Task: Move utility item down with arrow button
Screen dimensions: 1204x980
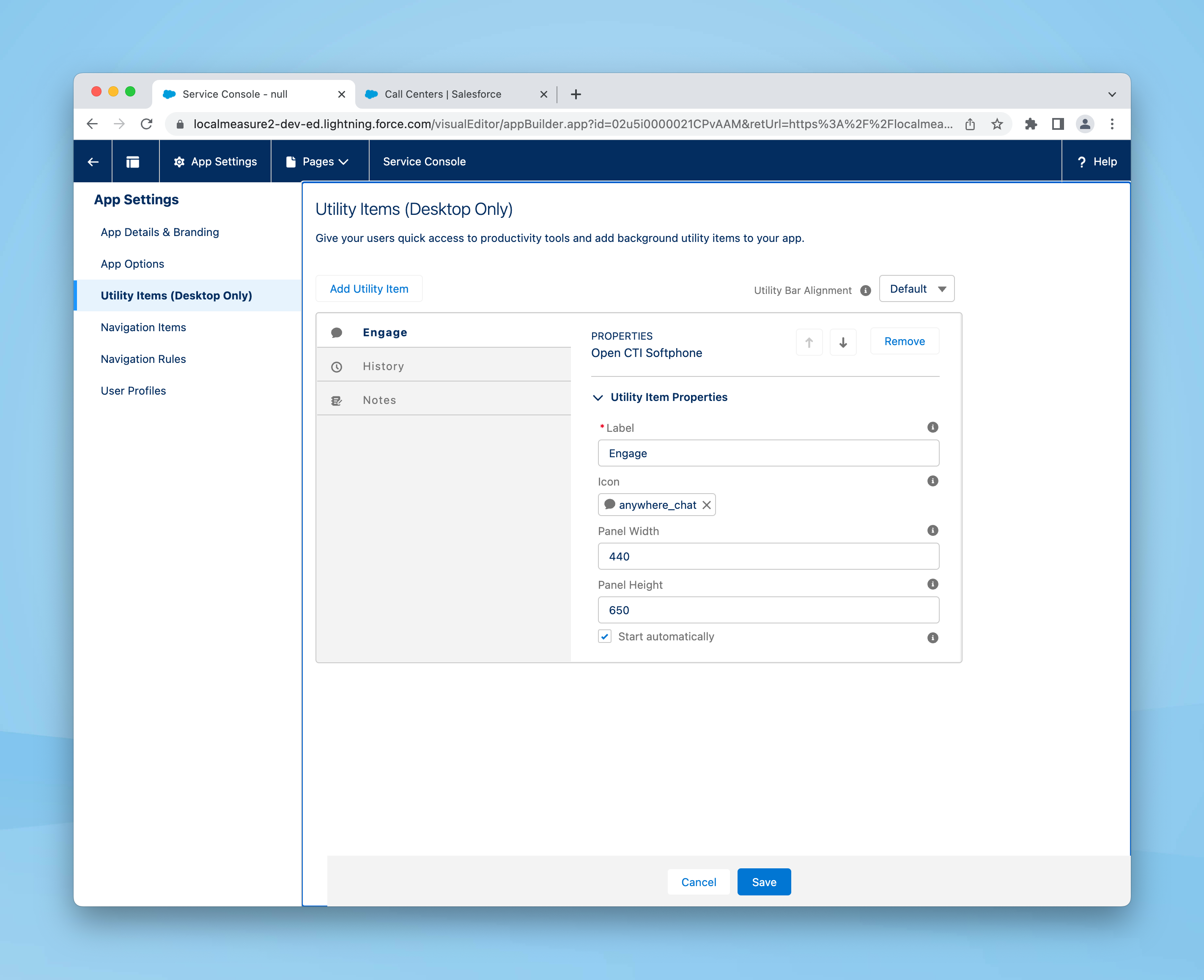Action: pyautogui.click(x=843, y=342)
